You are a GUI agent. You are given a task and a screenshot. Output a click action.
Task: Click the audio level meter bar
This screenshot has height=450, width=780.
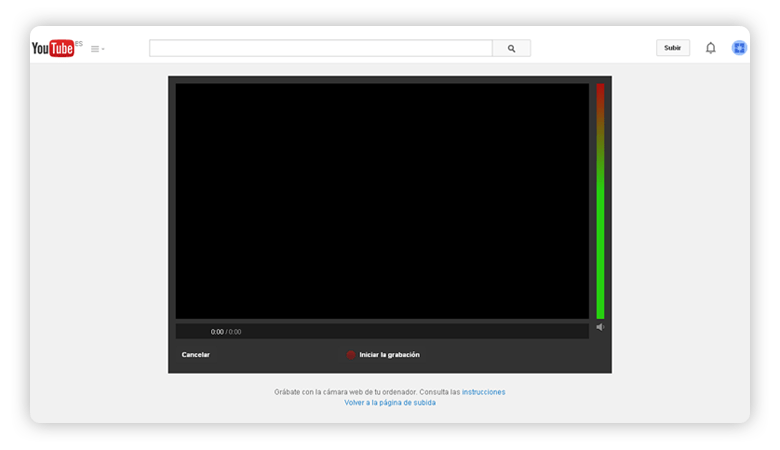pos(600,201)
